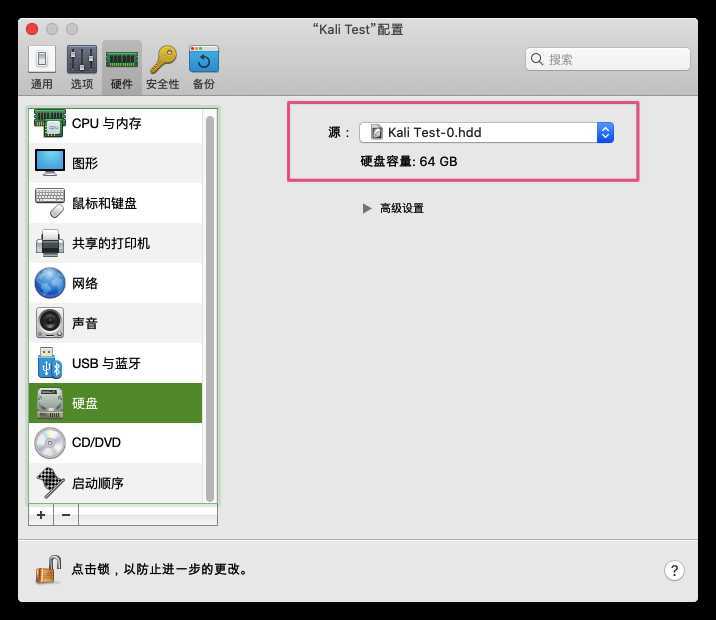Click the hardware list scrollbar
The width and height of the screenshot is (716, 620).
[x=210, y=309]
